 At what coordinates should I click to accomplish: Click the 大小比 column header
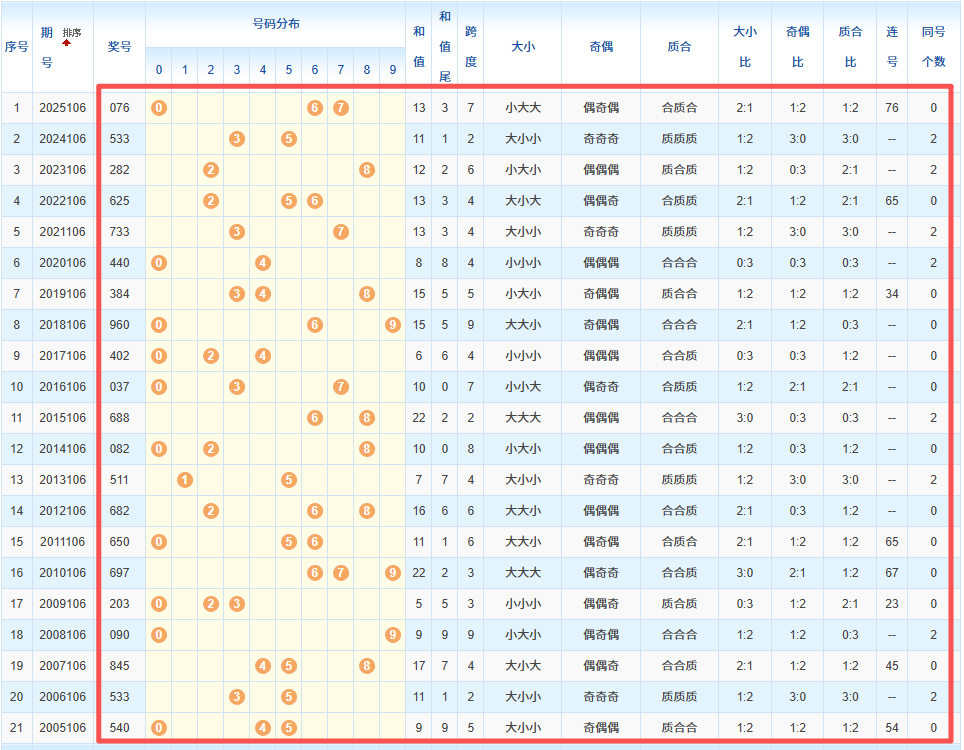(x=744, y=46)
